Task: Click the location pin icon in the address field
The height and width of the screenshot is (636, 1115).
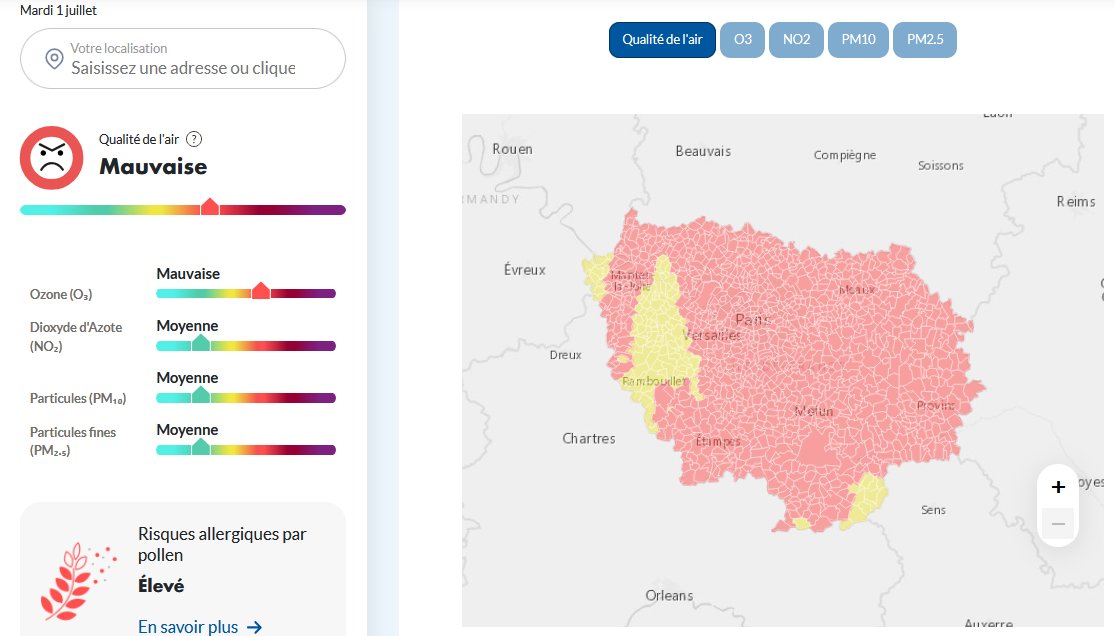Action: (55, 59)
